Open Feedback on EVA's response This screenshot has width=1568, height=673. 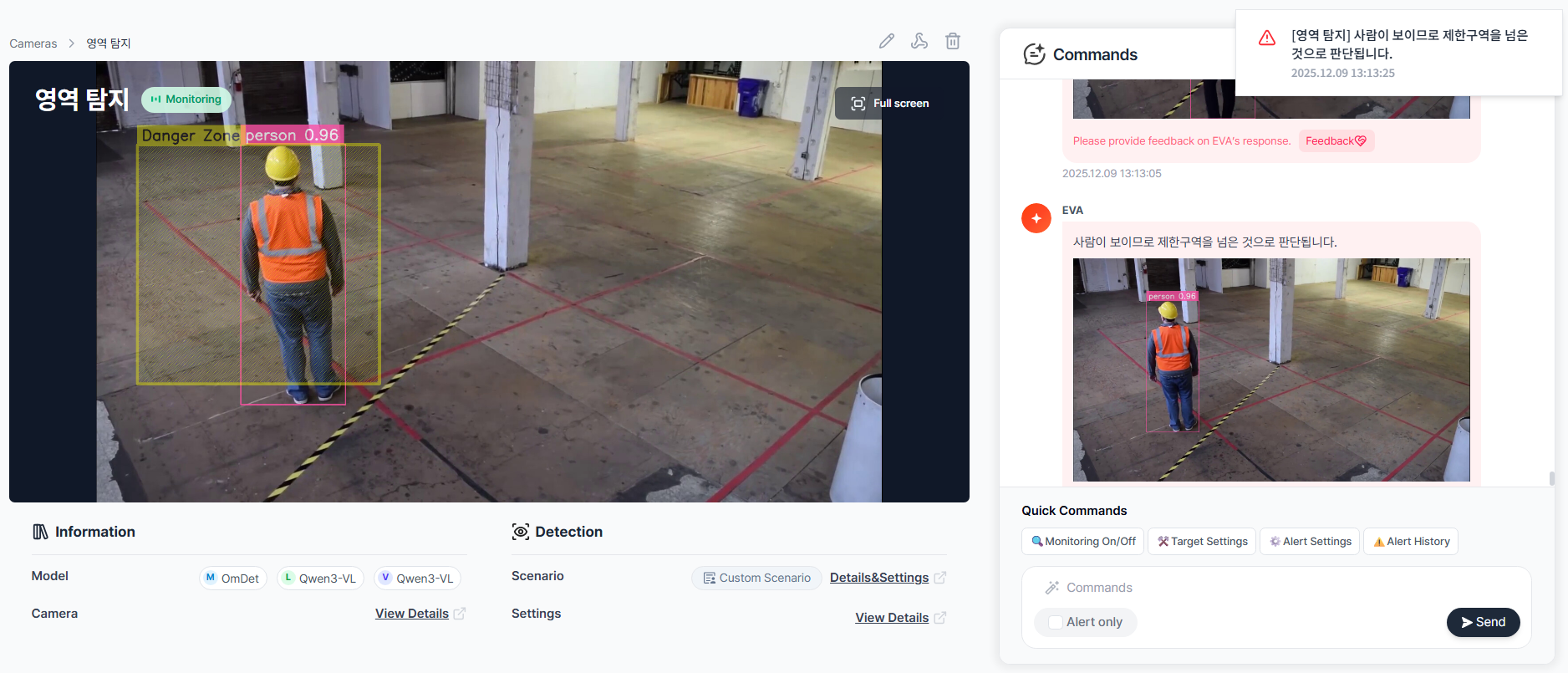pyautogui.click(x=1336, y=141)
